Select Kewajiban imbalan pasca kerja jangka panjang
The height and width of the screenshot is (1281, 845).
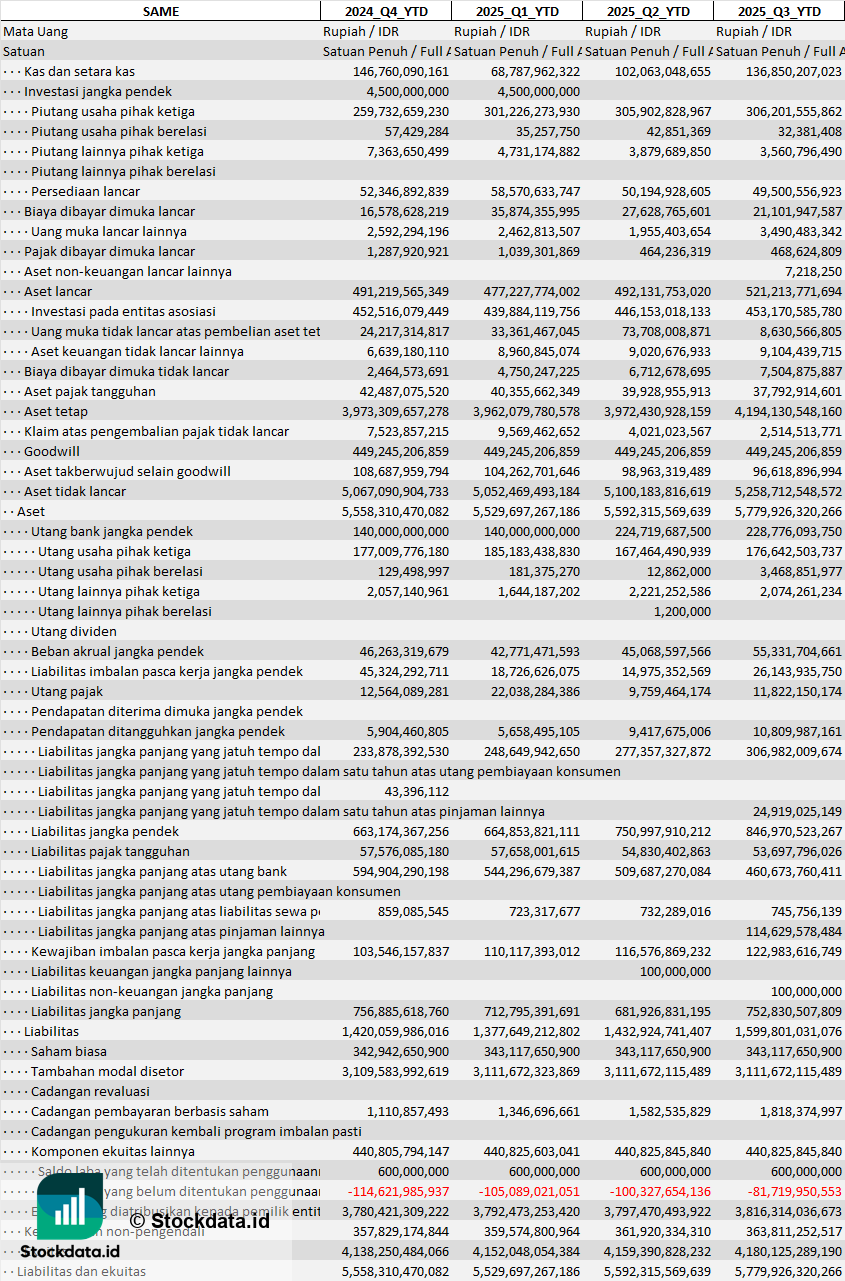(173, 951)
